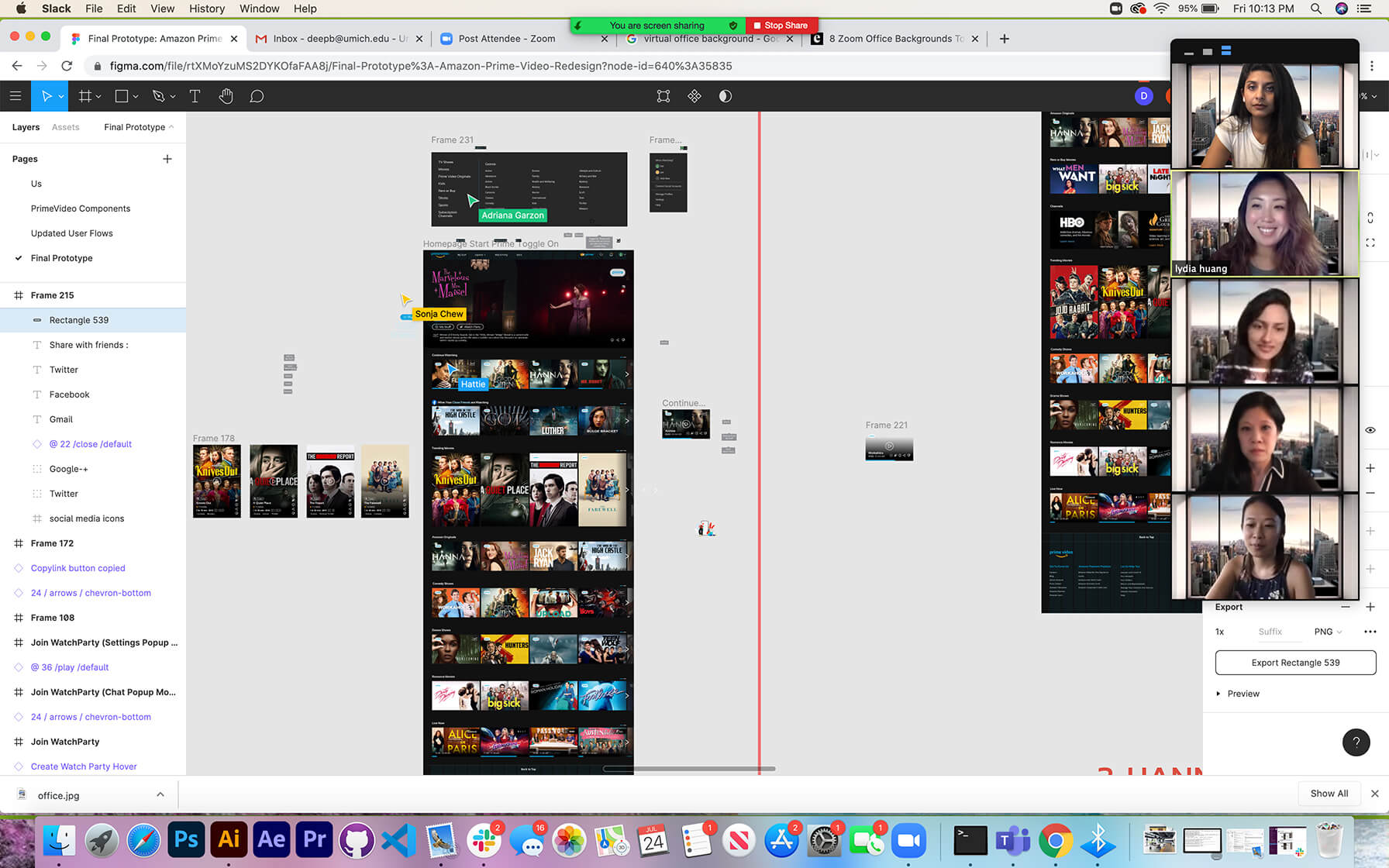The width and height of the screenshot is (1389, 868).
Task: Open the History menu in menu bar
Action: tap(206, 9)
